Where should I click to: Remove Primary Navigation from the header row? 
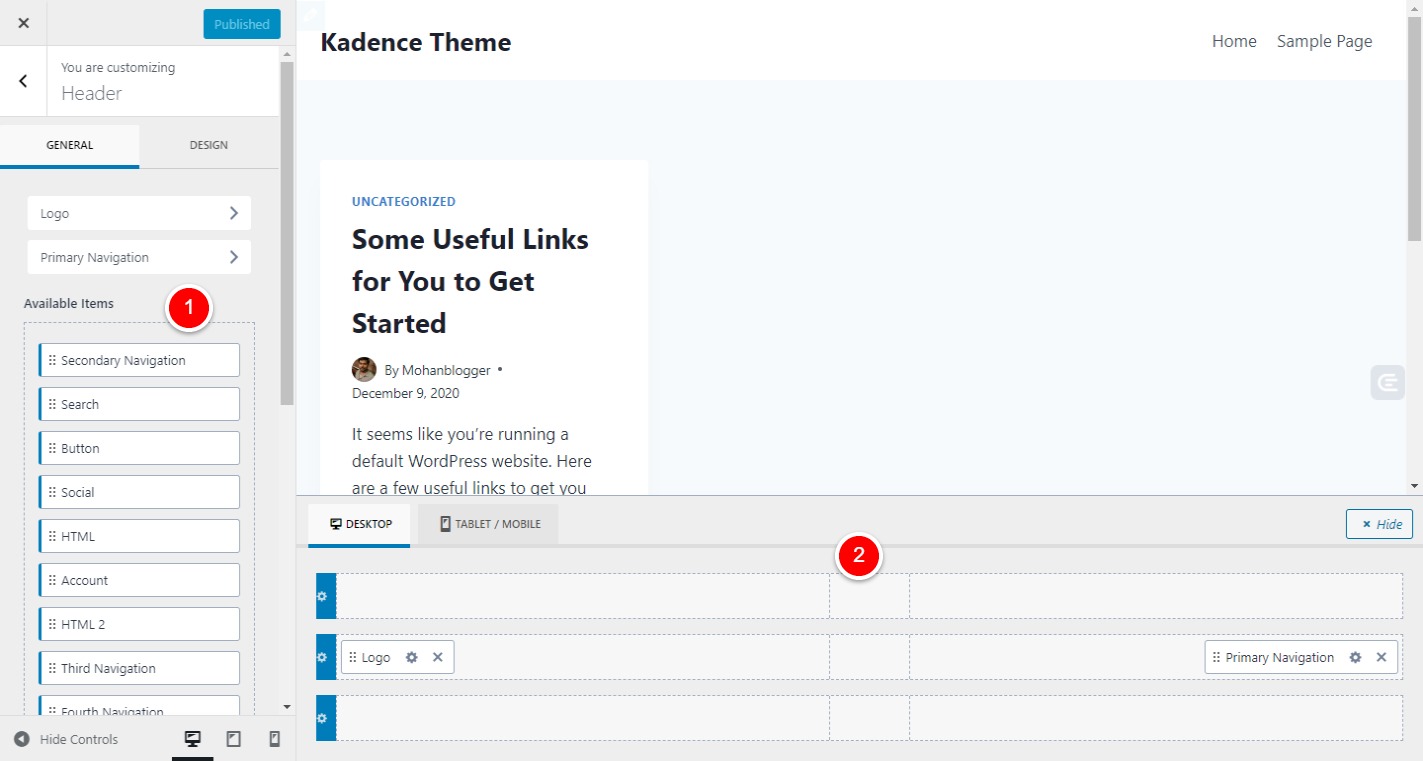tap(1381, 657)
